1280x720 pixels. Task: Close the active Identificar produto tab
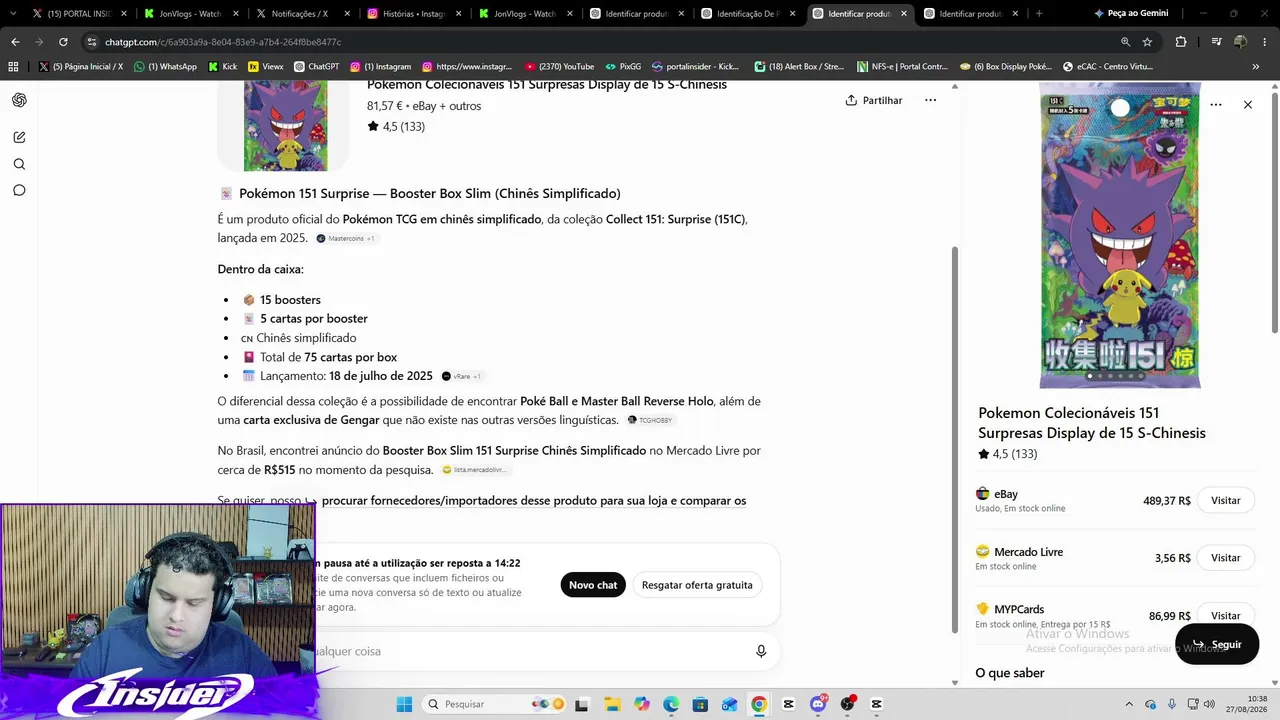(x=904, y=14)
